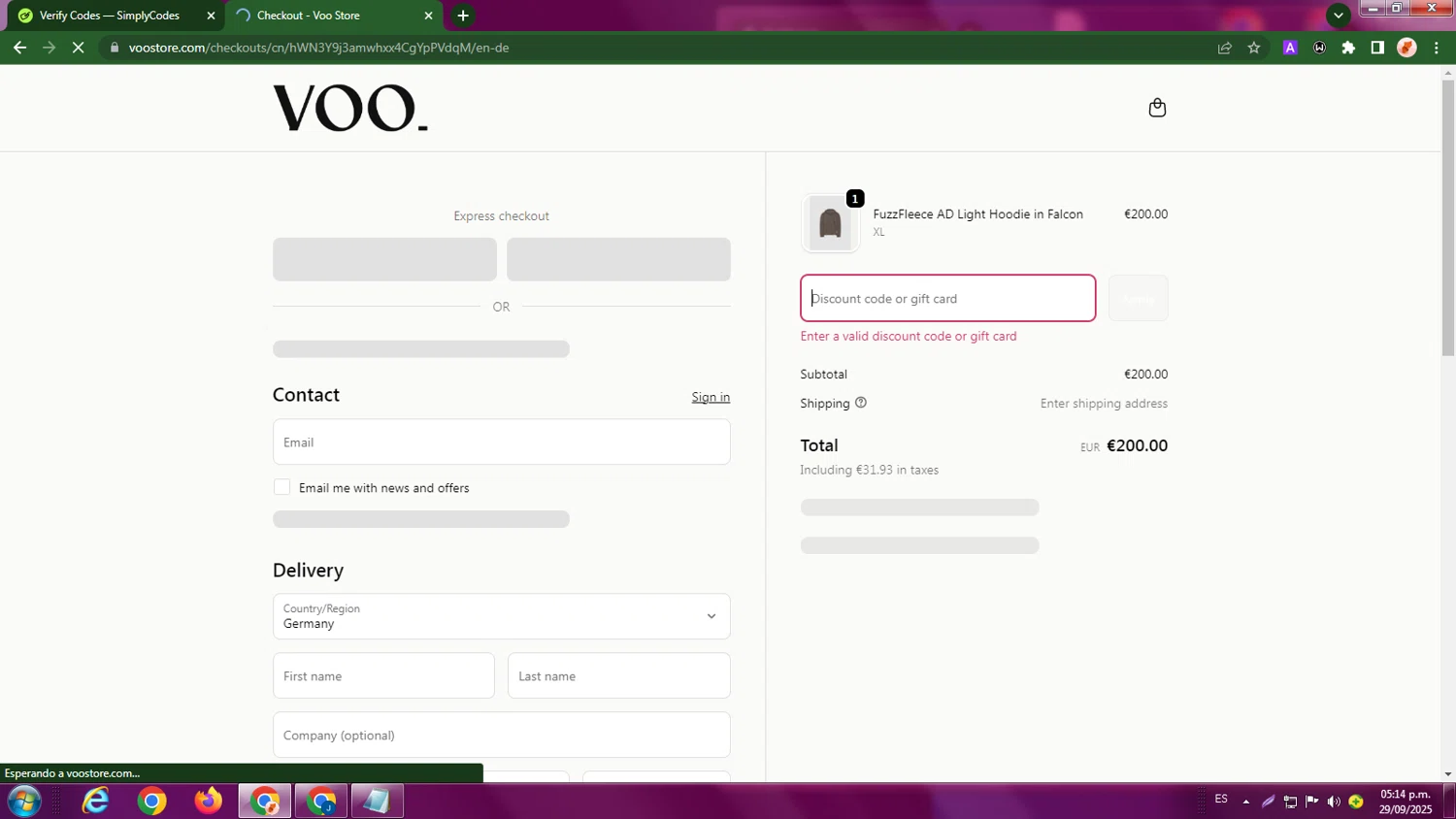This screenshot has height=819, width=1456.
Task: Click the left express checkout button placeholder
Action: (x=384, y=259)
